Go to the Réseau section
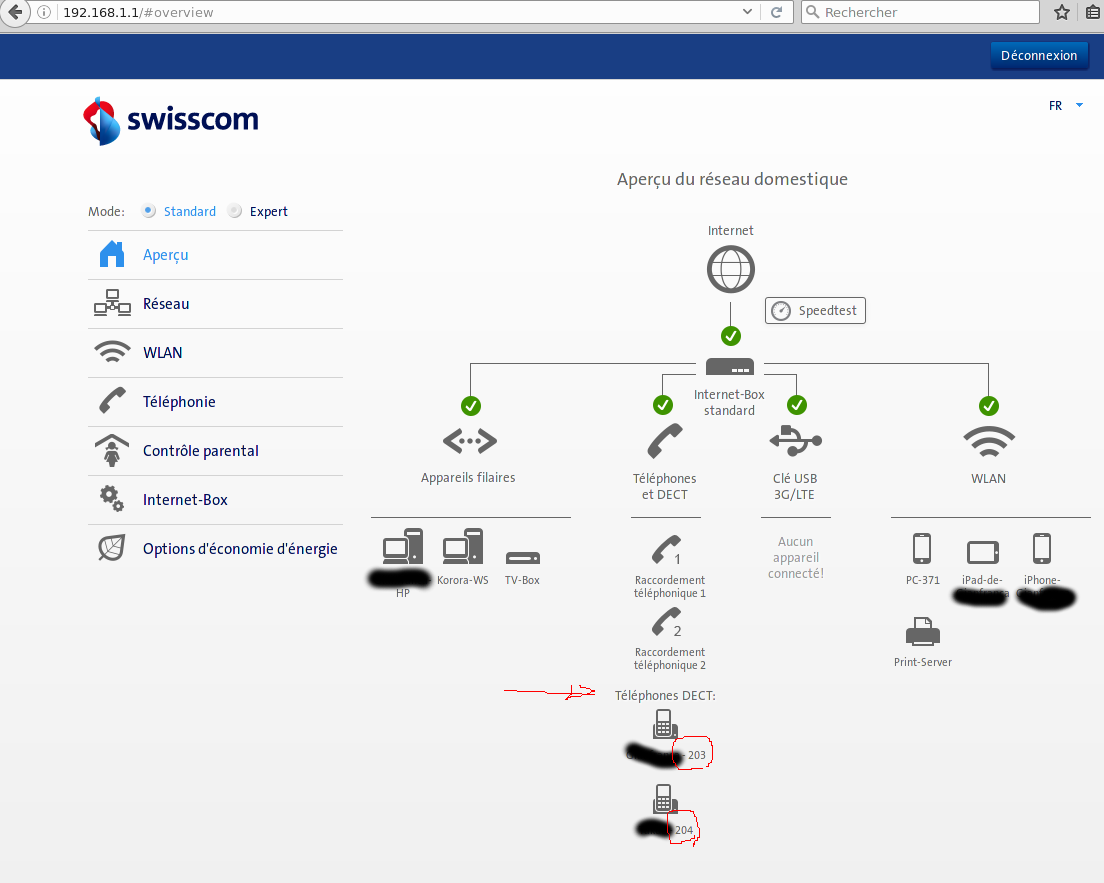This screenshot has width=1104, height=883. (112, 303)
